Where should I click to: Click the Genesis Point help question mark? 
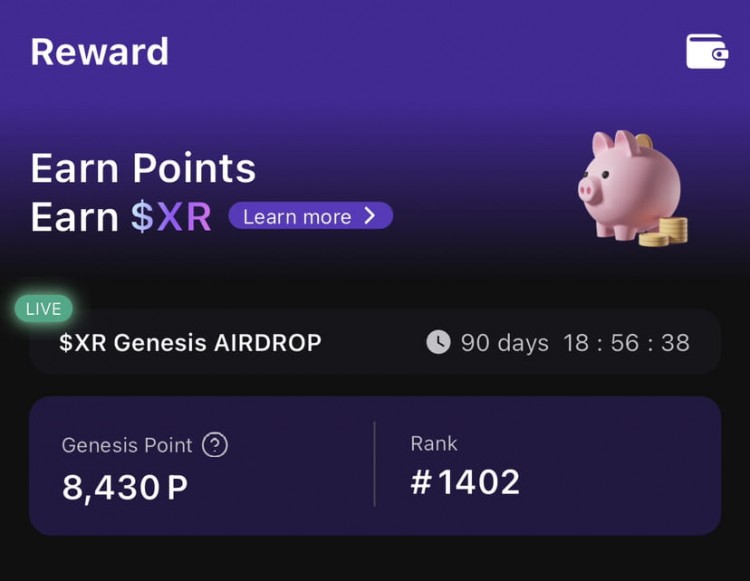point(214,445)
